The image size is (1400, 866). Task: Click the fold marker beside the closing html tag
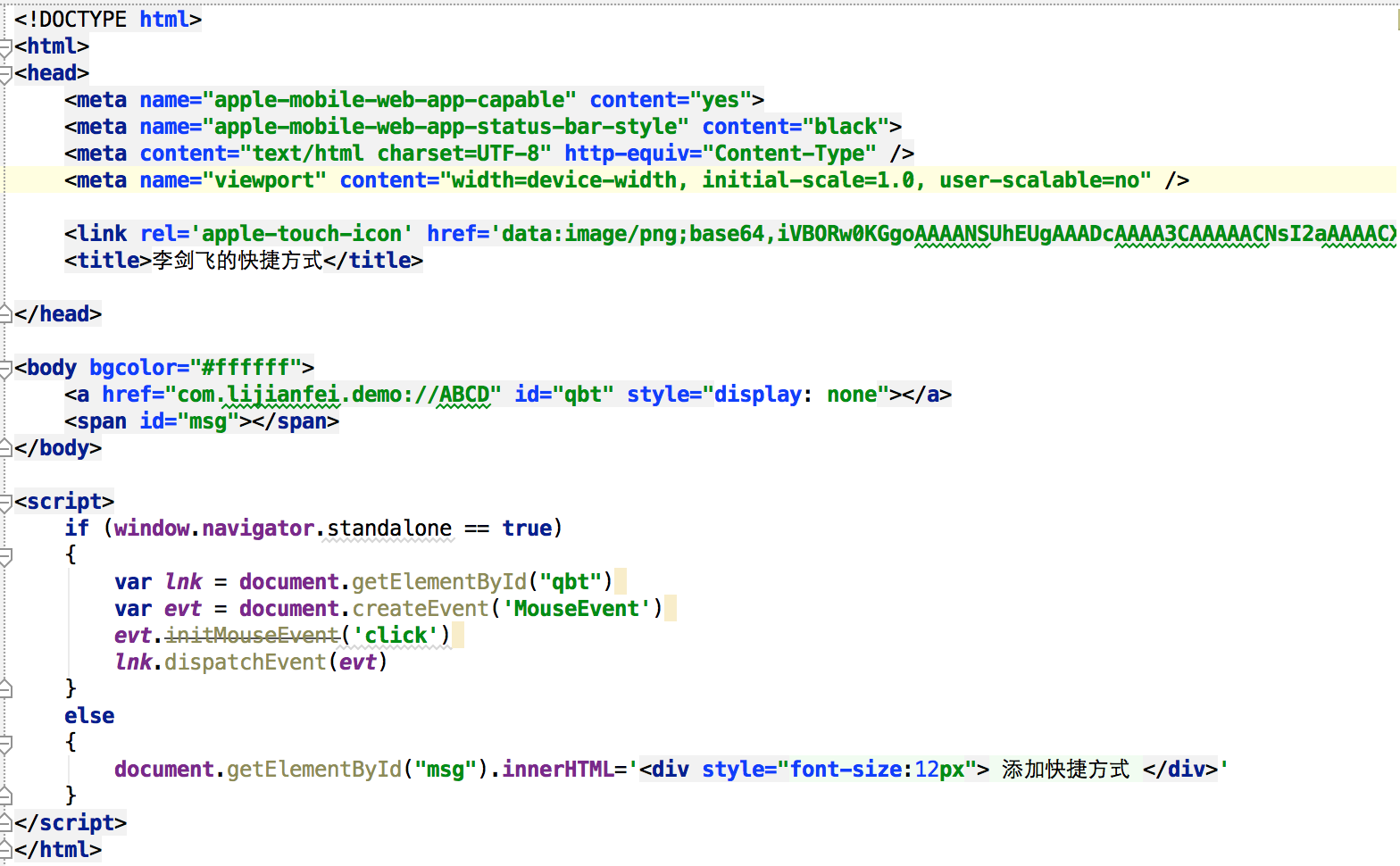tap(5, 849)
